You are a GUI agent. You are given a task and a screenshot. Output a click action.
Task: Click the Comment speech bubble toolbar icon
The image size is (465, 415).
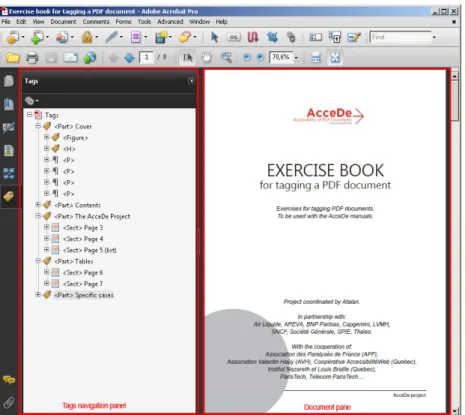tap(185, 37)
